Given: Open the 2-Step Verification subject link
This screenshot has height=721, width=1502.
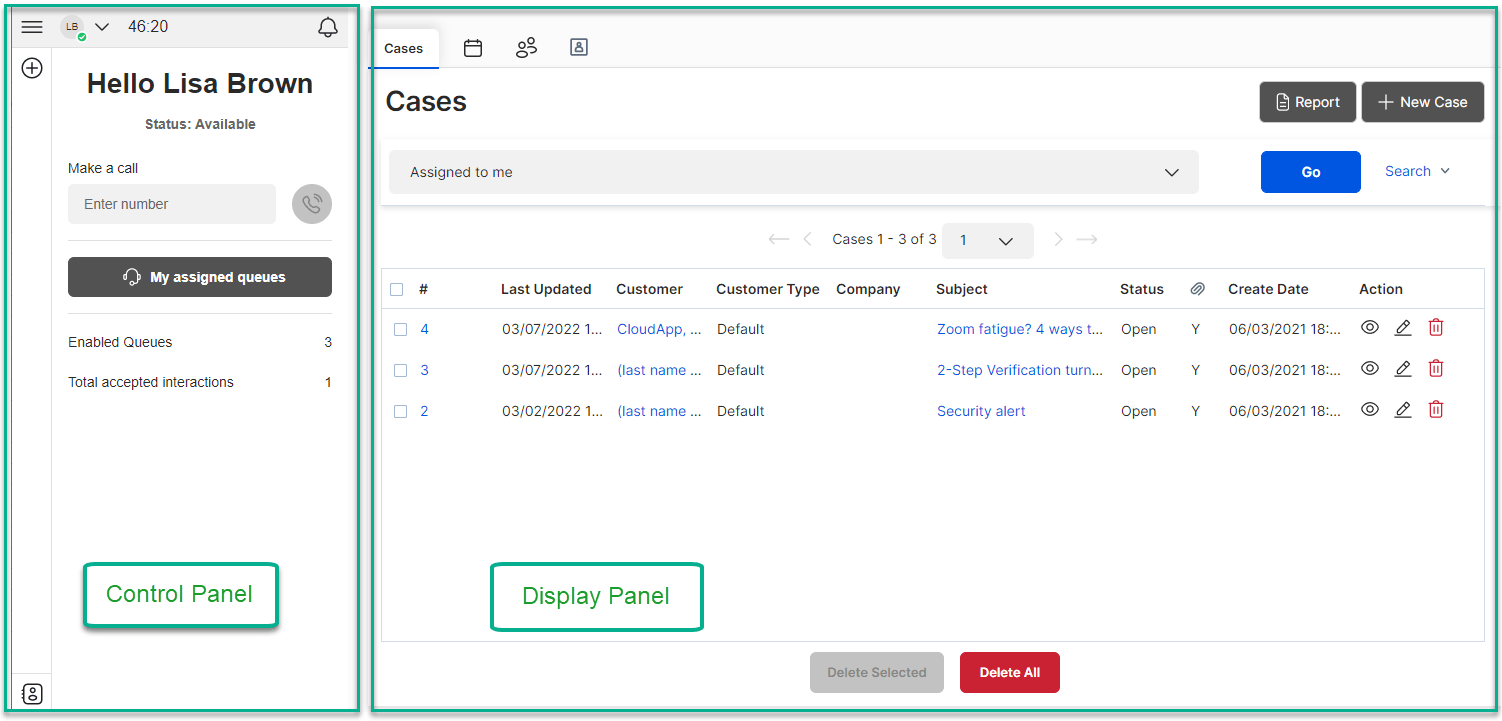Looking at the screenshot, I should (x=1020, y=370).
